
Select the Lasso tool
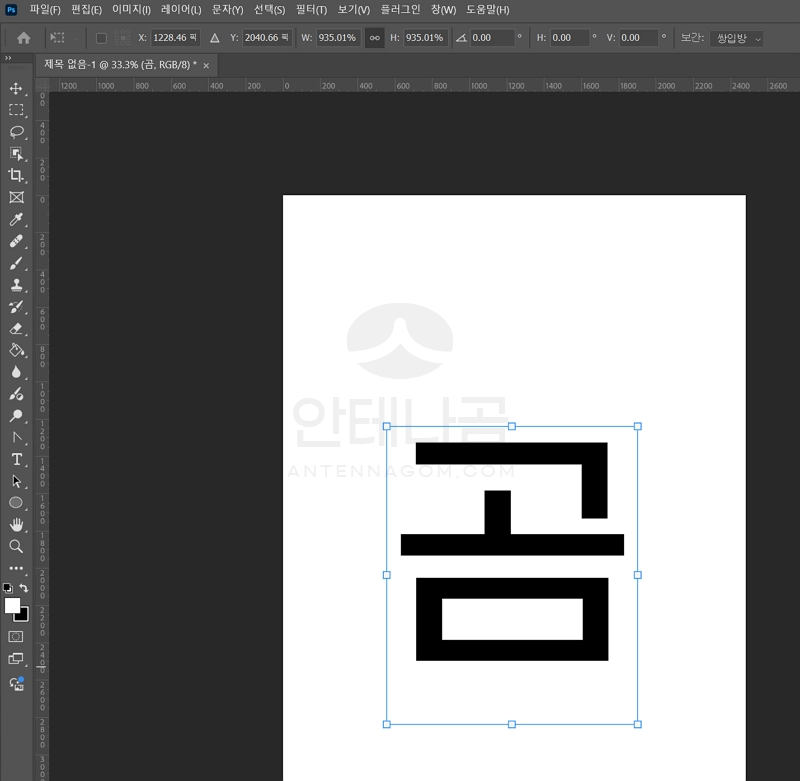[16, 132]
